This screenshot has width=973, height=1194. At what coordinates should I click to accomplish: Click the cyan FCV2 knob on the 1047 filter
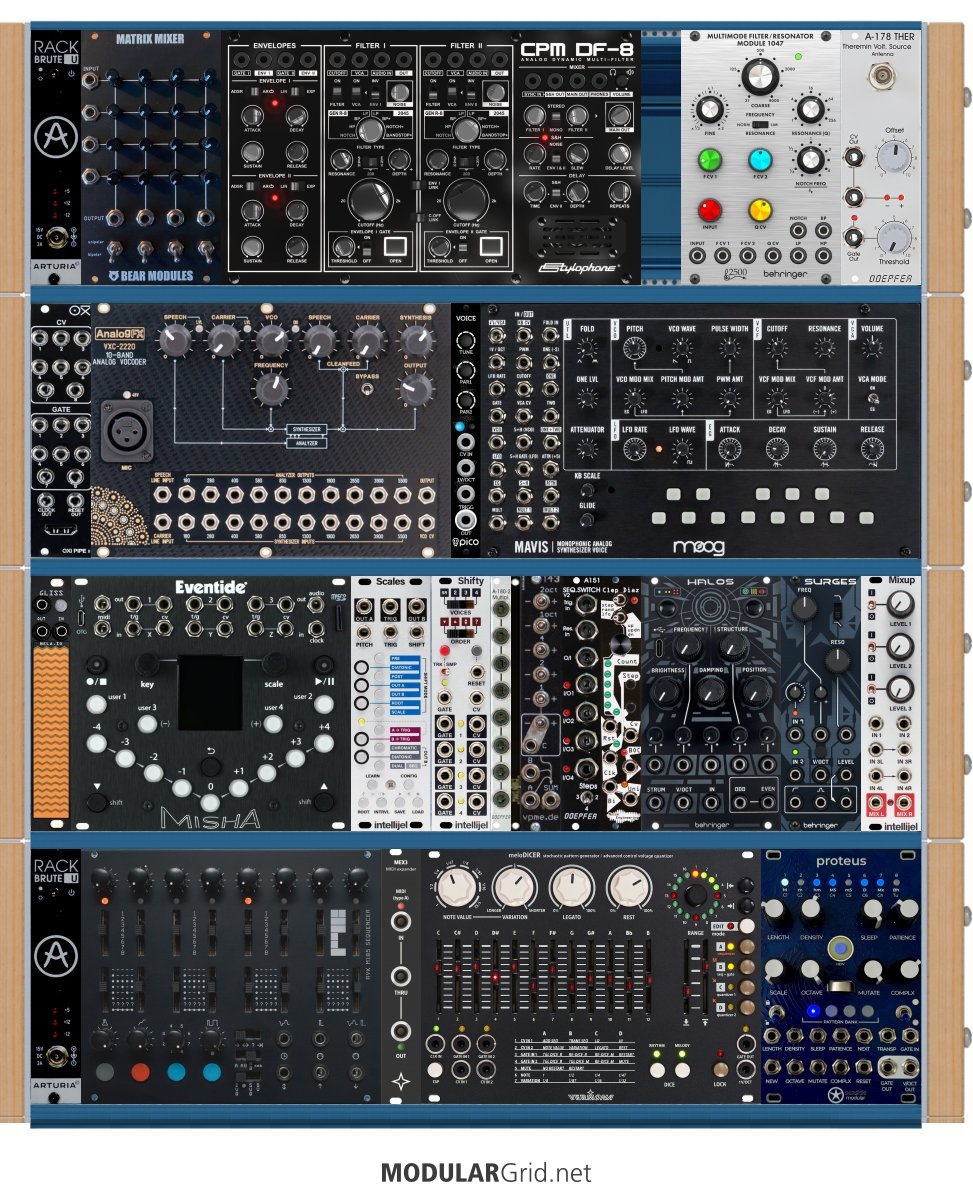[x=760, y=160]
